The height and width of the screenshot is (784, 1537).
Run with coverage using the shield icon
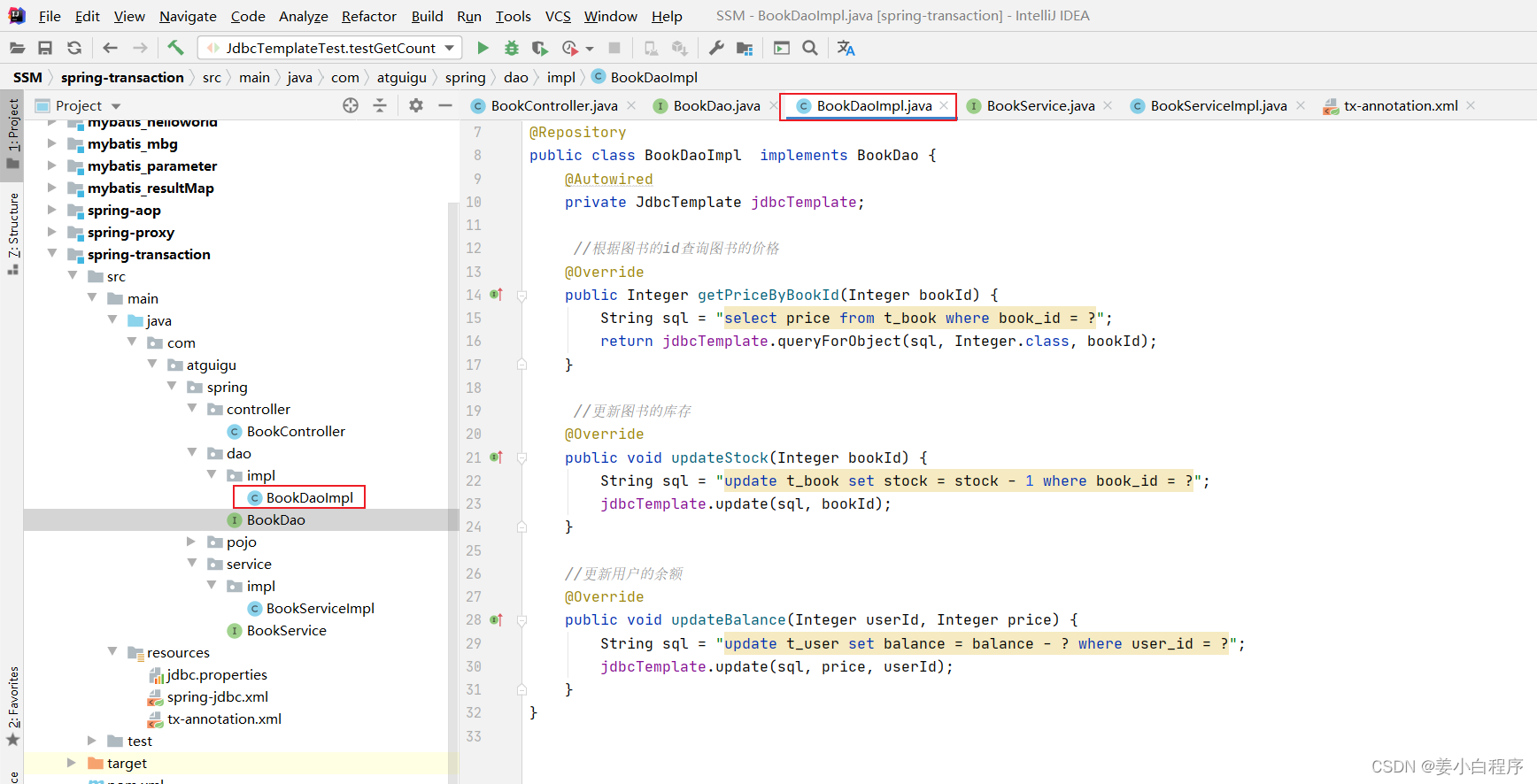click(539, 48)
